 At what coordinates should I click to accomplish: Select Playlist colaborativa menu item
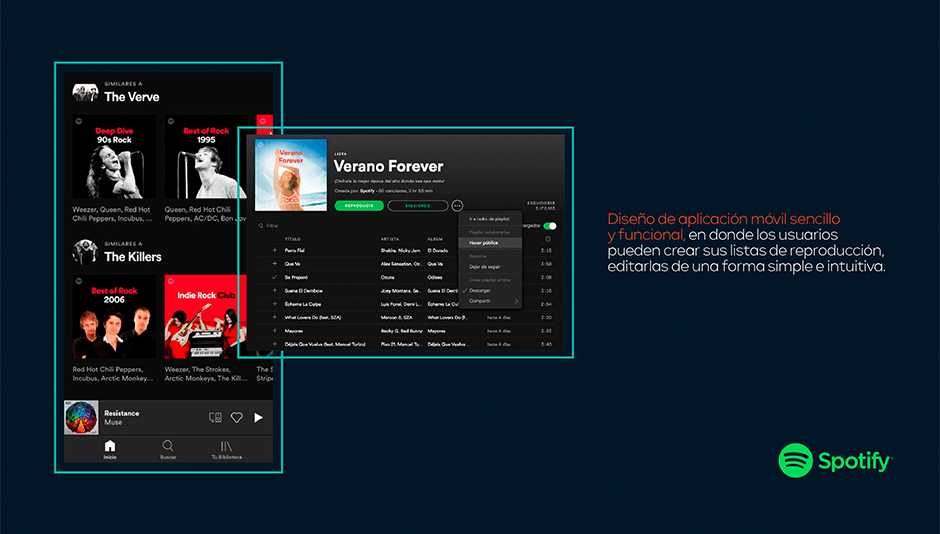(x=490, y=232)
